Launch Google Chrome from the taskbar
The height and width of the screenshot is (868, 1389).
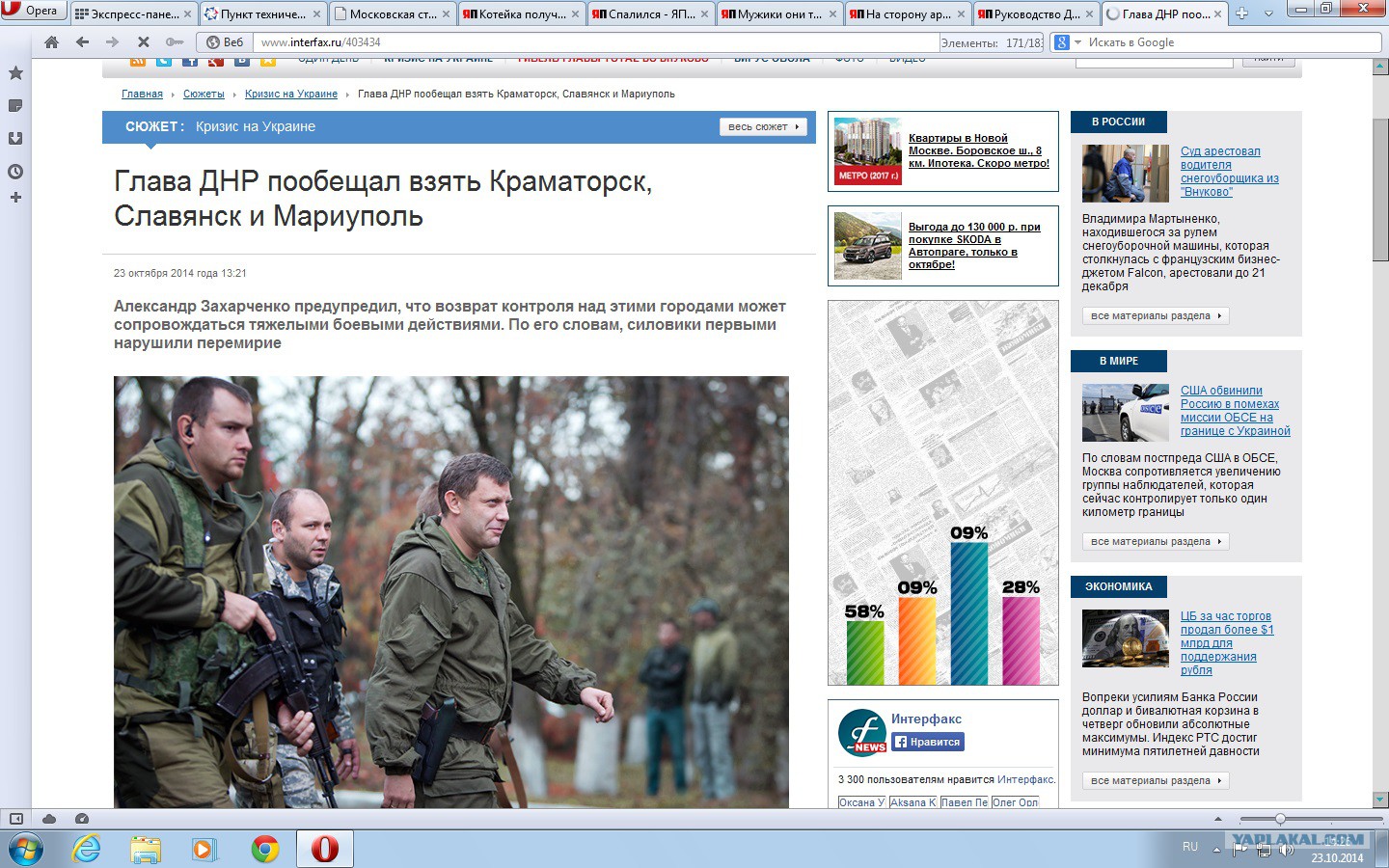click(x=264, y=849)
